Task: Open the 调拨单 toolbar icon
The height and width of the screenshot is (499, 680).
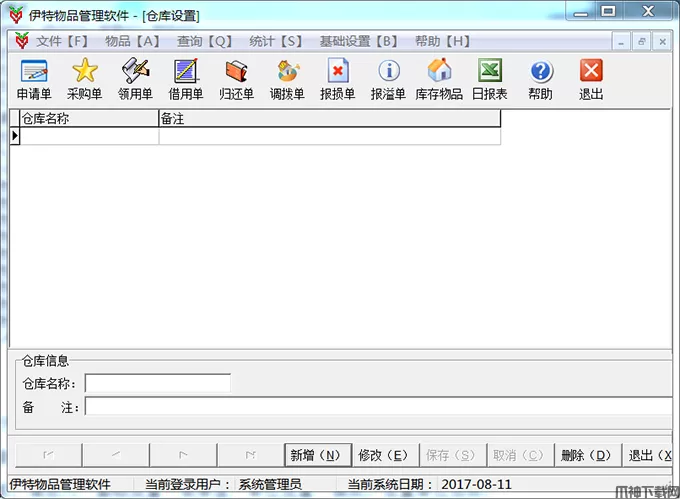Action: 287,79
